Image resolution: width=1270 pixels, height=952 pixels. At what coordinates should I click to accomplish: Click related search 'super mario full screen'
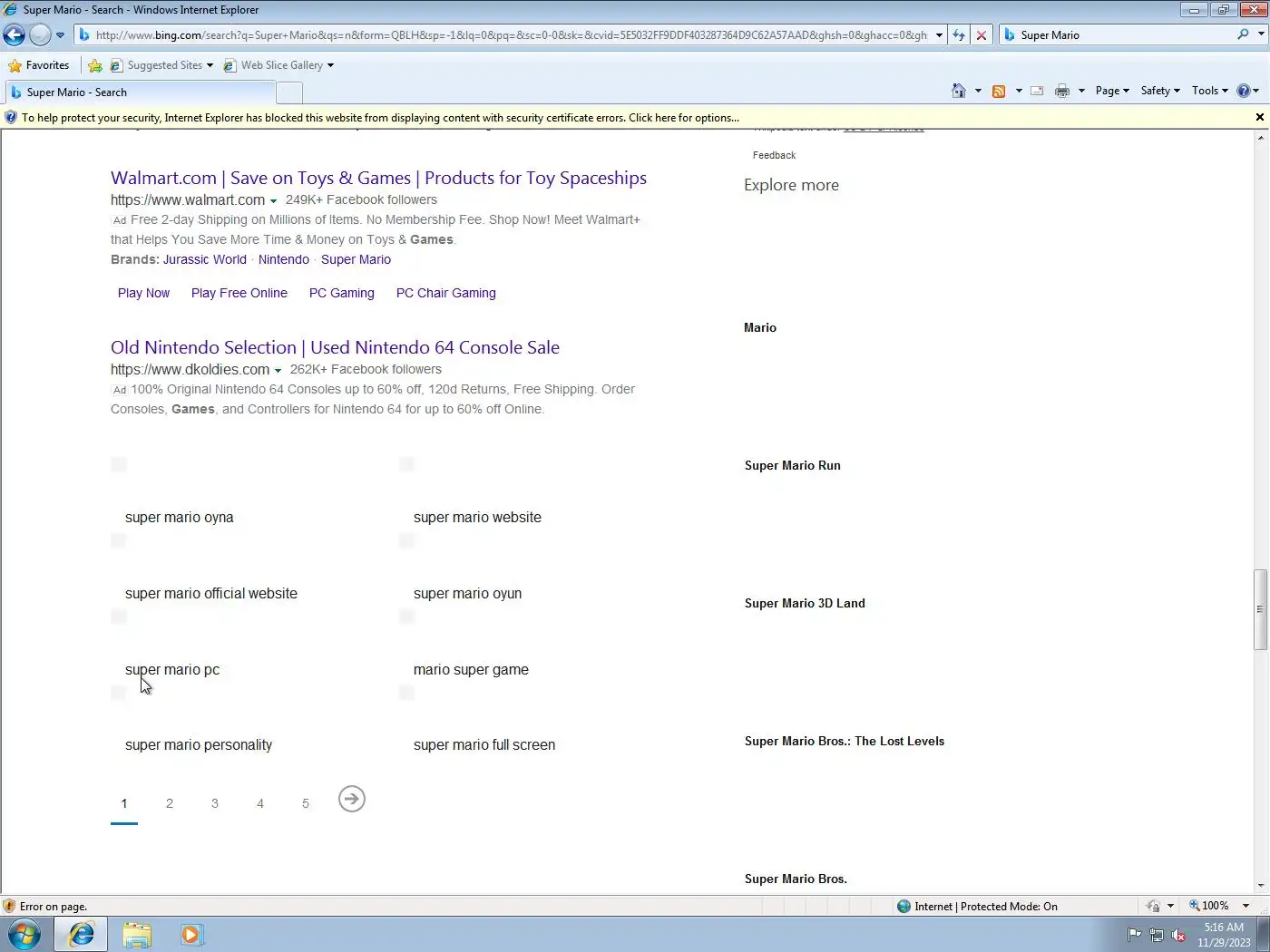484,745
